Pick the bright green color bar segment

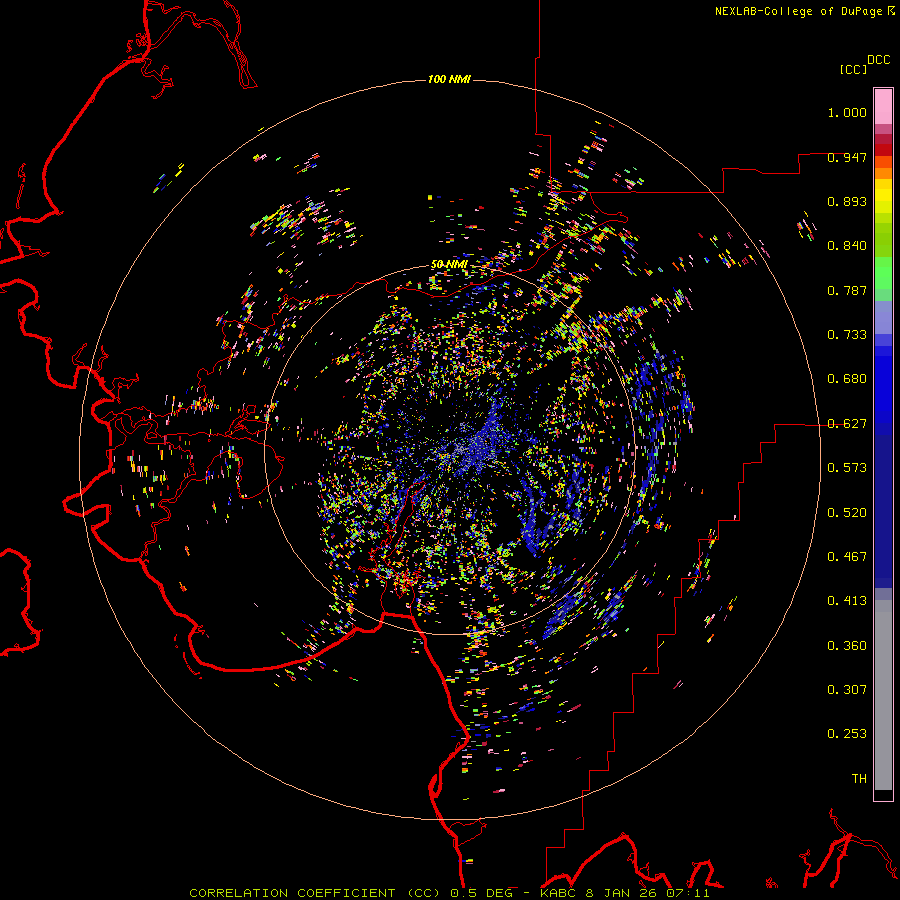tap(883, 273)
